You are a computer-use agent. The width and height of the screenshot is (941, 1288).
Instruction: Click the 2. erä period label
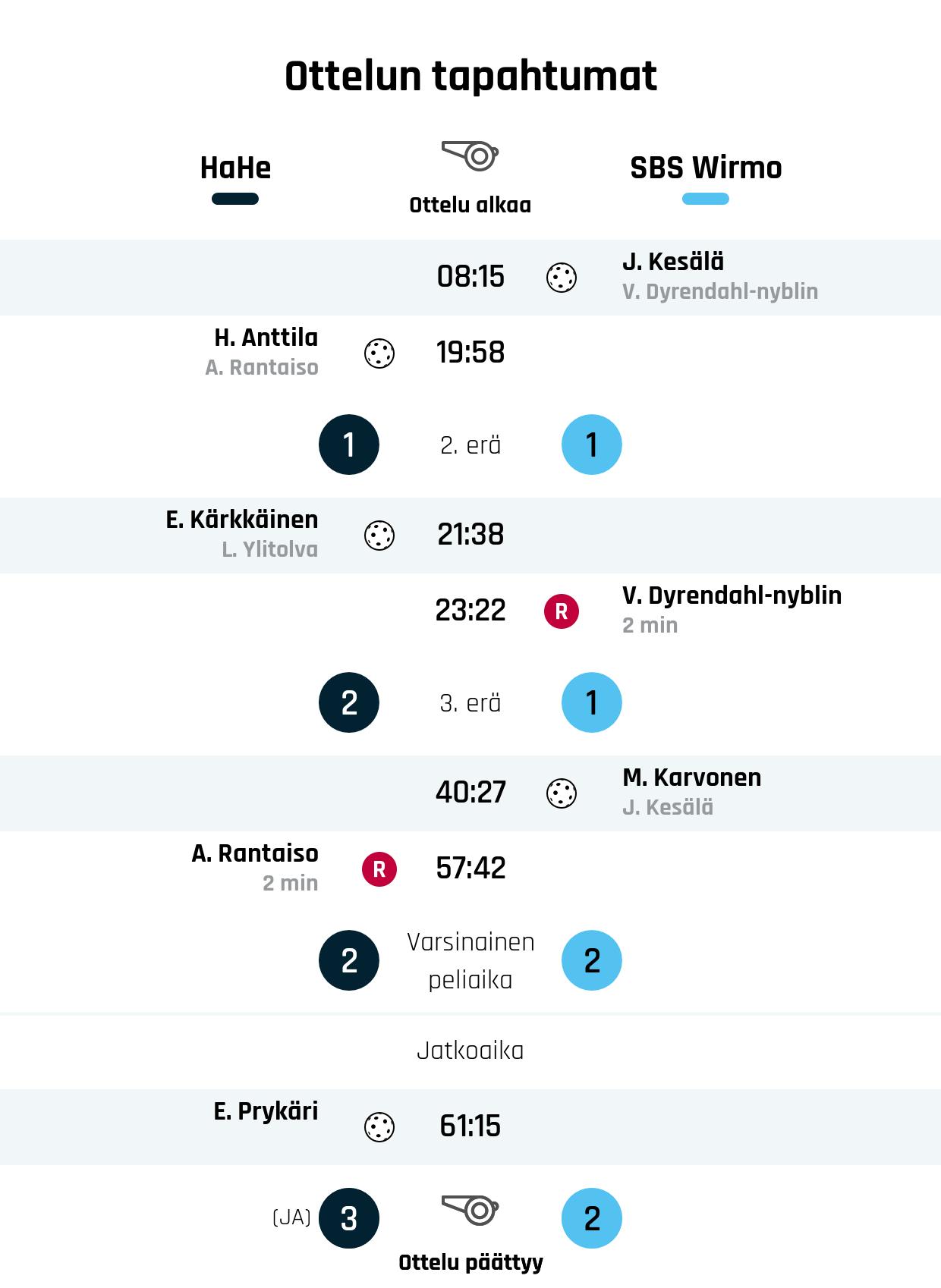pyautogui.click(x=470, y=445)
